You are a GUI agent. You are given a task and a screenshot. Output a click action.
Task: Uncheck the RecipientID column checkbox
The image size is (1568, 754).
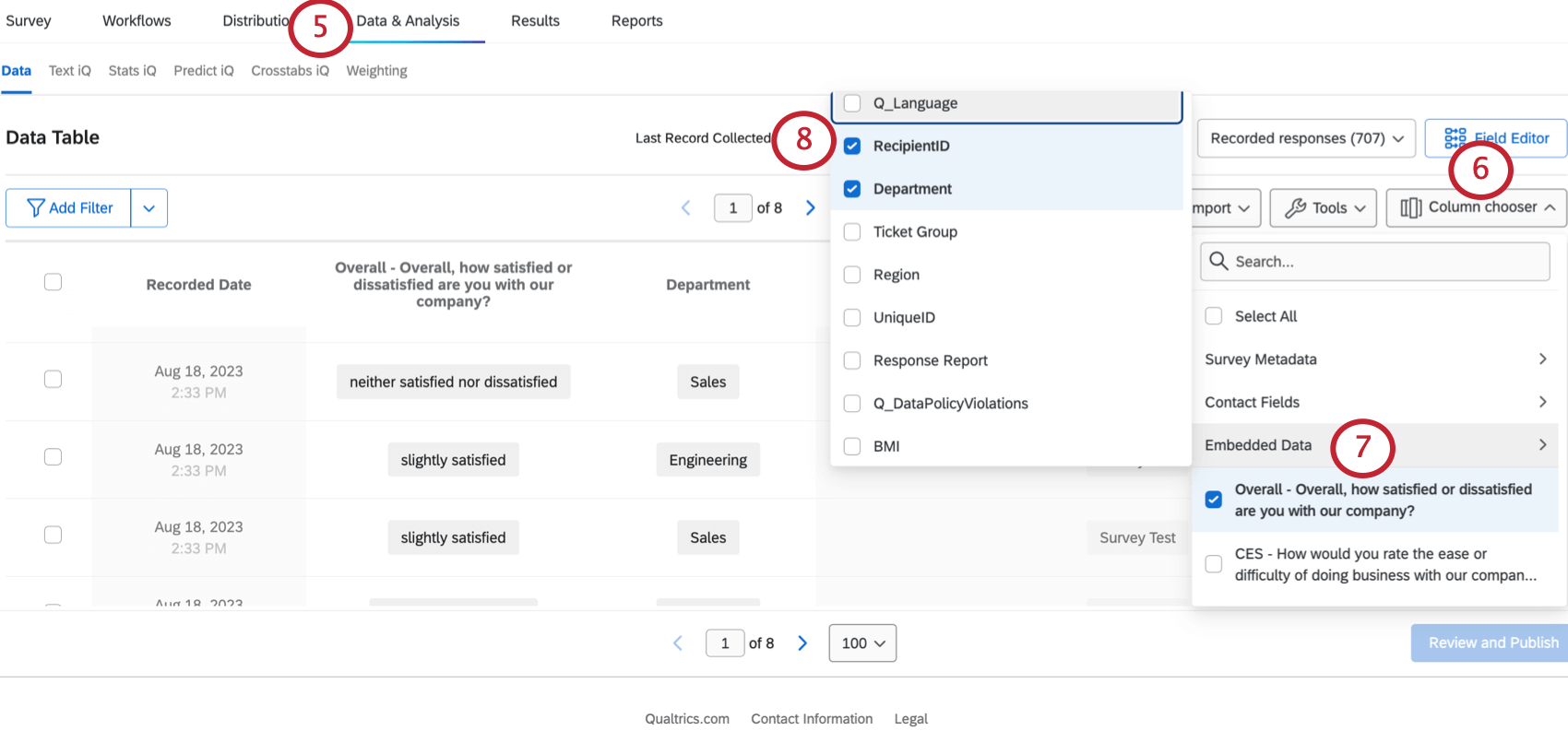[852, 146]
